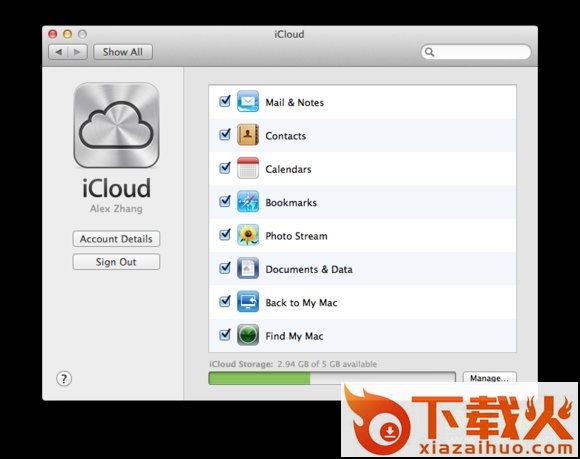Turn off Photo Stream checkbox
The width and height of the screenshot is (580, 459).
point(225,234)
